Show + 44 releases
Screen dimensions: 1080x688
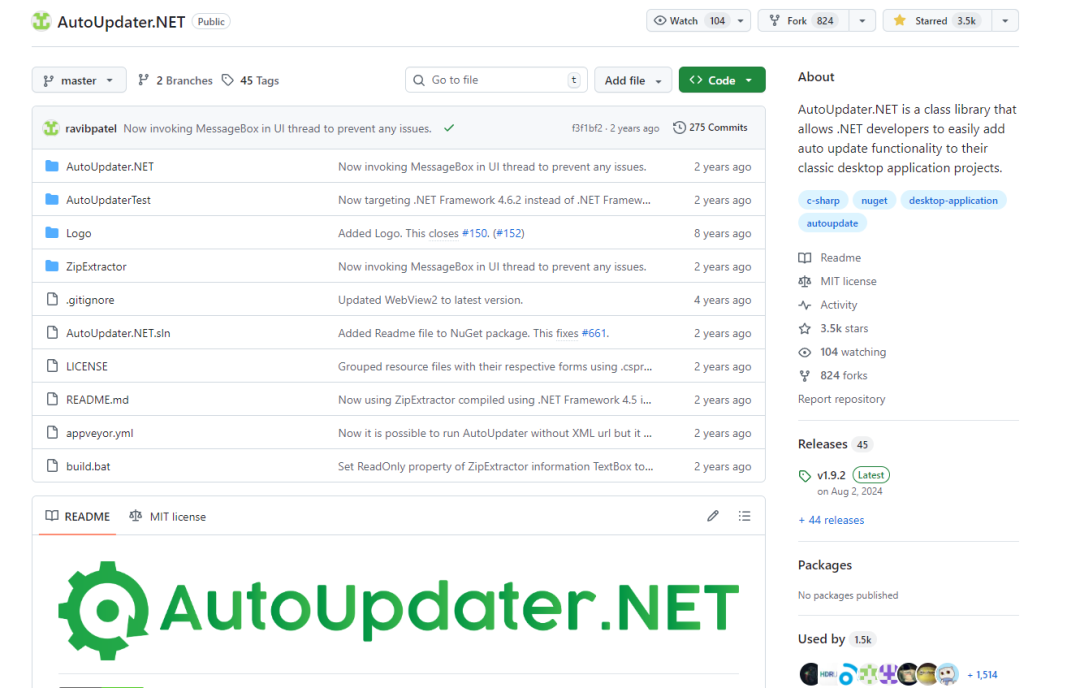click(831, 520)
